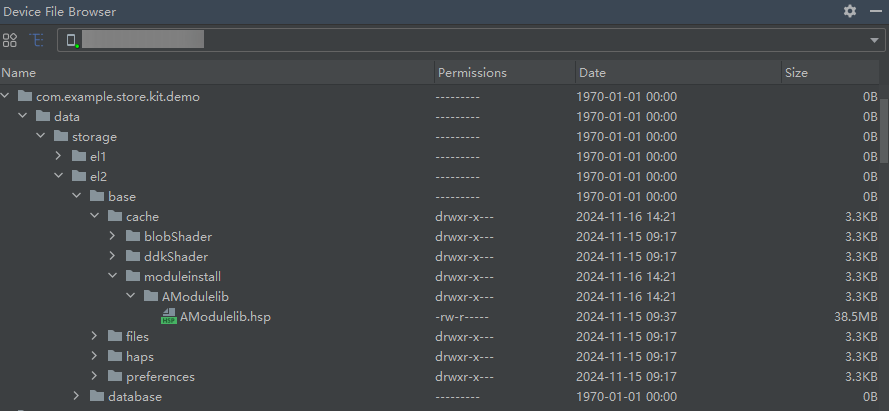Click the tree view icon in toolbar
Screen dimensions: 889x411
tap(37, 40)
